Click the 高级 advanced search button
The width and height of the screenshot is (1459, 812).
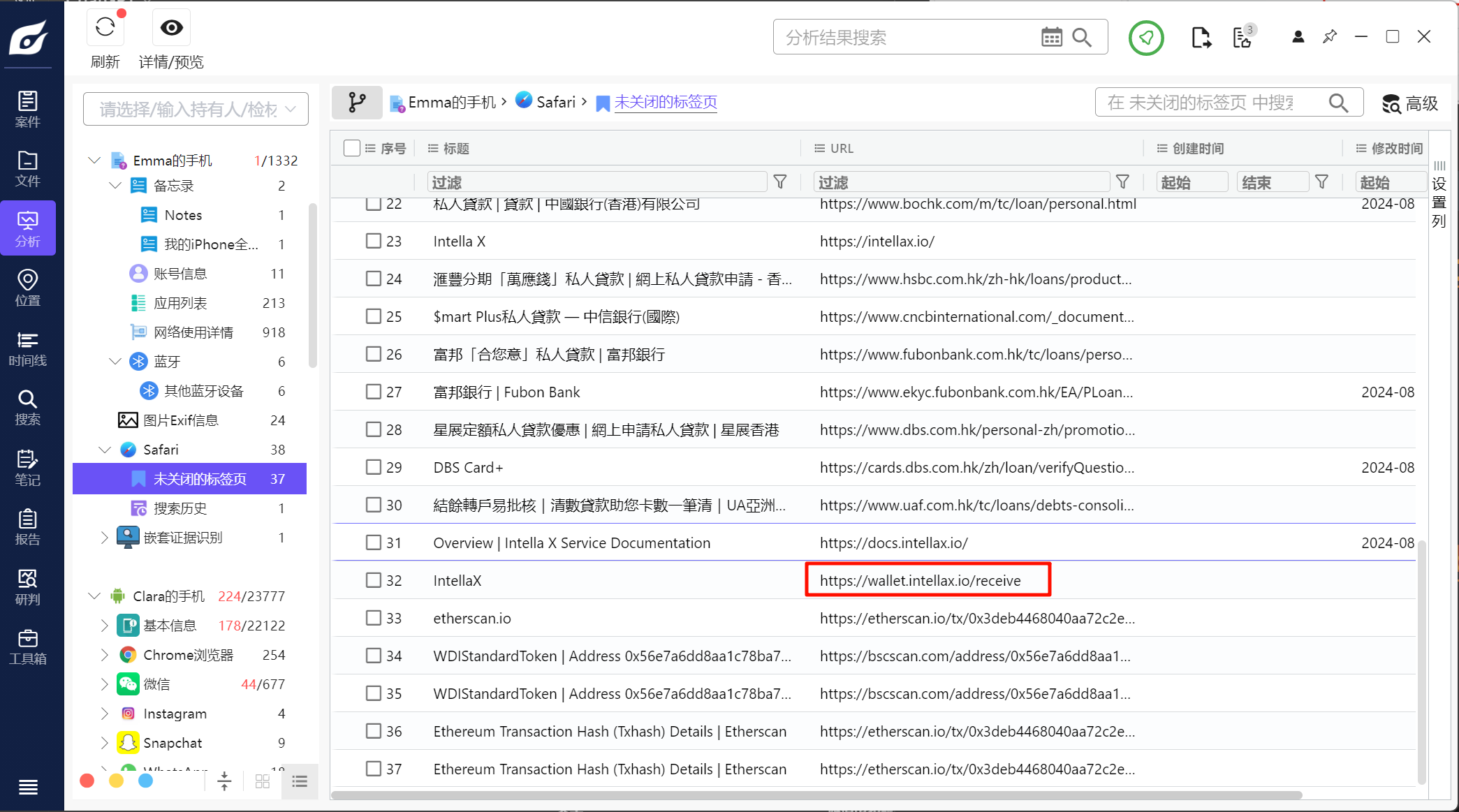point(1410,104)
